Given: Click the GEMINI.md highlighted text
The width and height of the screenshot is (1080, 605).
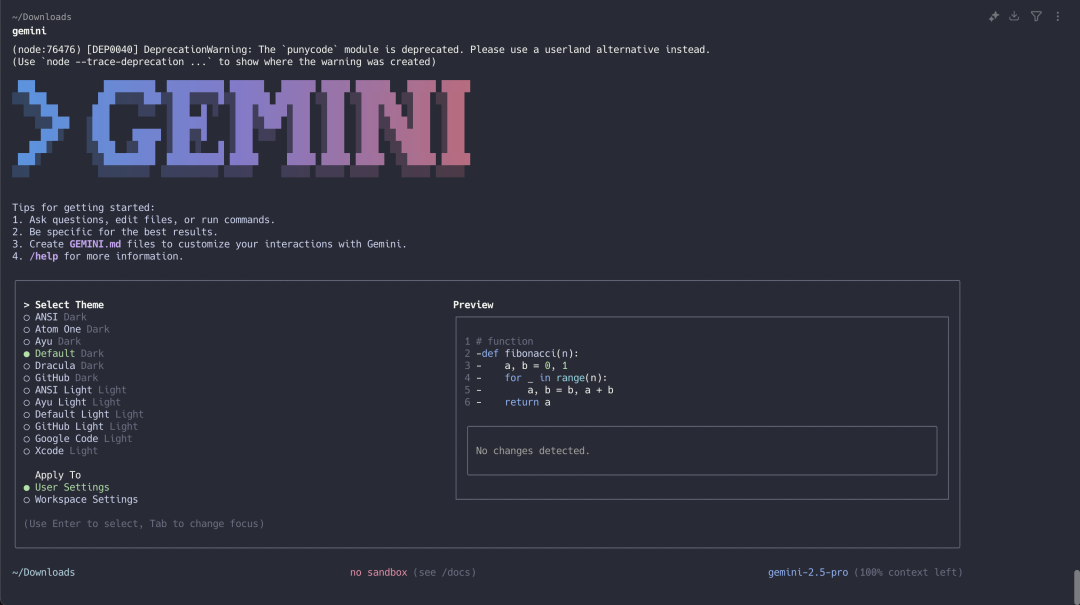Looking at the screenshot, I should coord(95,244).
